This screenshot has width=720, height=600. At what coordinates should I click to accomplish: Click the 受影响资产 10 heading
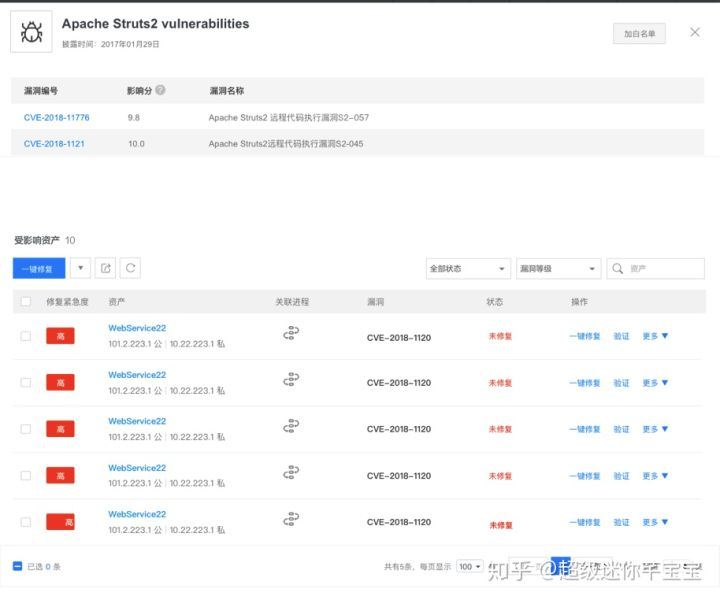(x=45, y=240)
